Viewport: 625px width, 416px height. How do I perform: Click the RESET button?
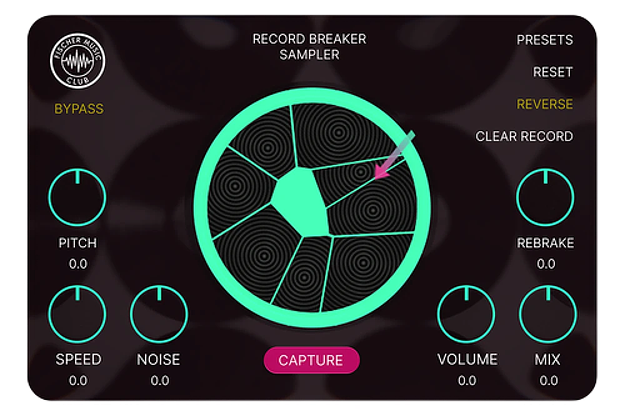coord(552,72)
